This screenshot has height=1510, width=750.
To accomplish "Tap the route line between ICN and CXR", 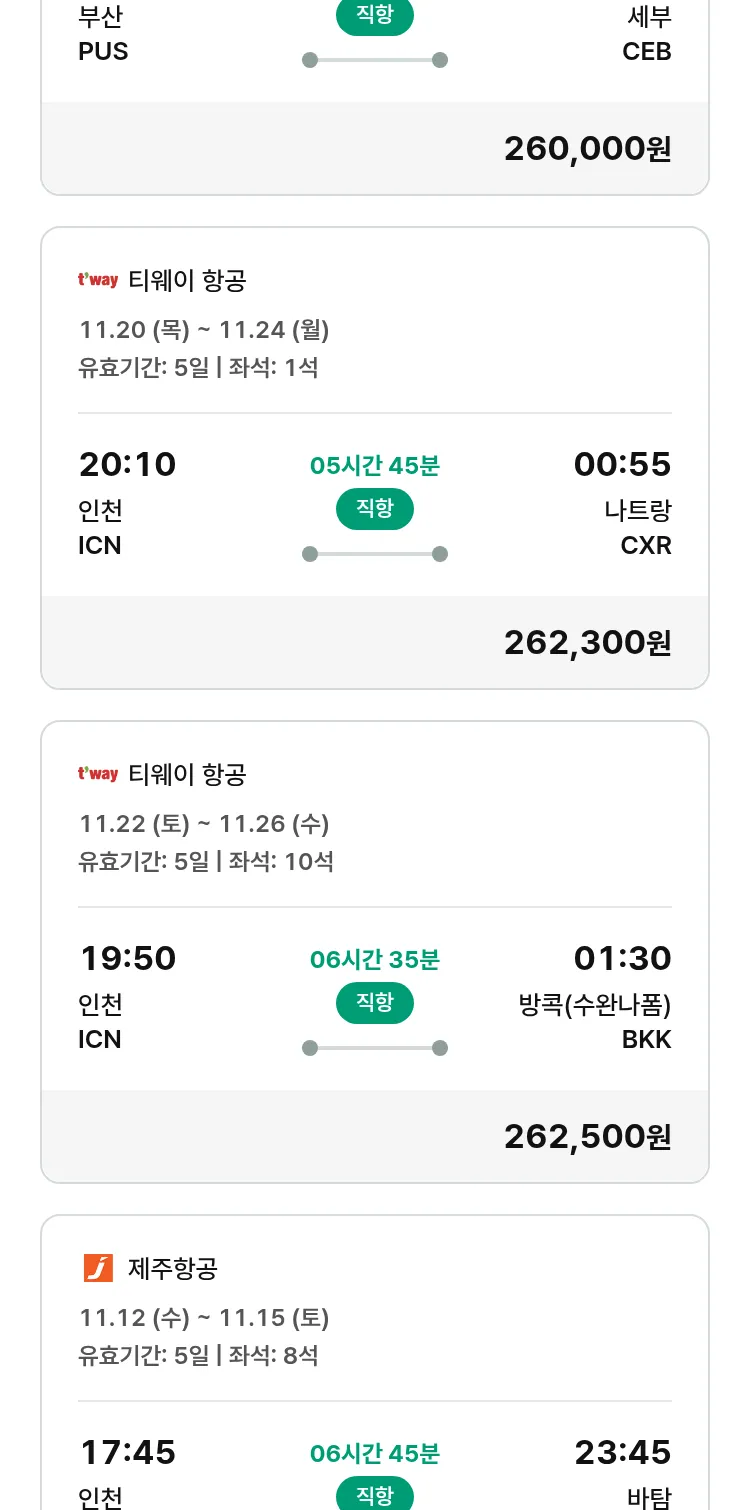I will 375,554.
